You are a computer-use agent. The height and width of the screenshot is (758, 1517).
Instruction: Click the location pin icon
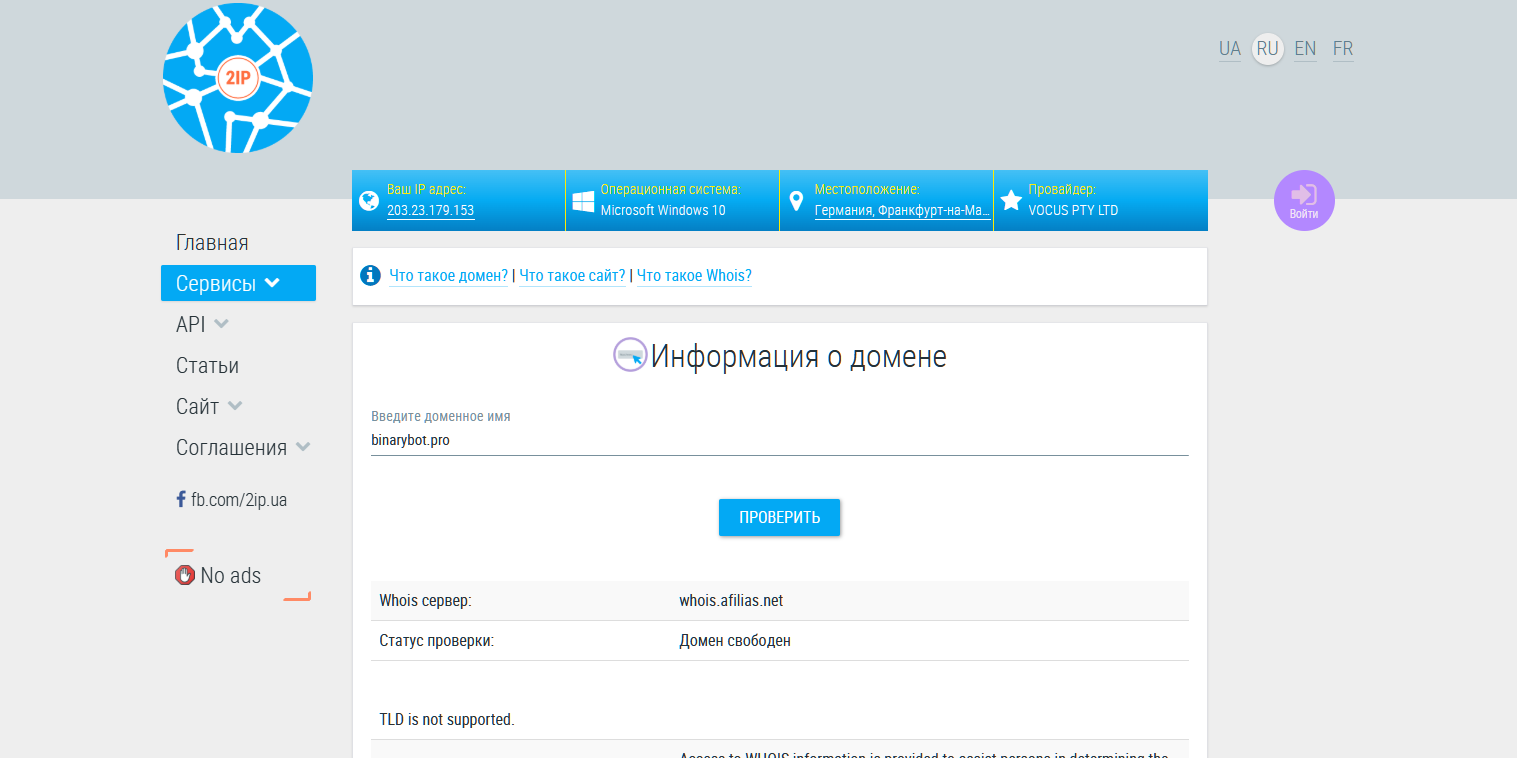(x=796, y=201)
